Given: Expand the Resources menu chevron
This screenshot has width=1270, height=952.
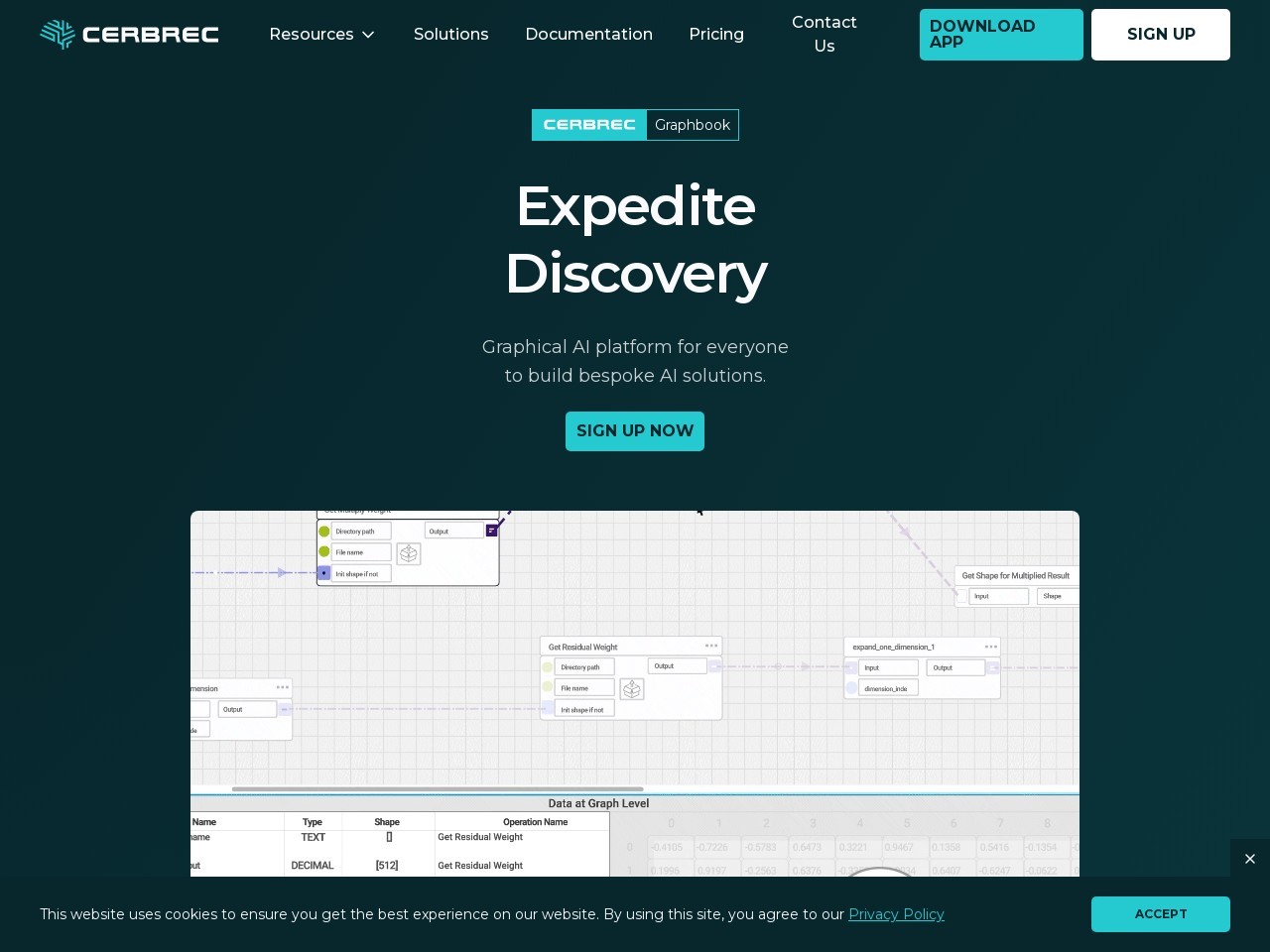Looking at the screenshot, I should [368, 35].
